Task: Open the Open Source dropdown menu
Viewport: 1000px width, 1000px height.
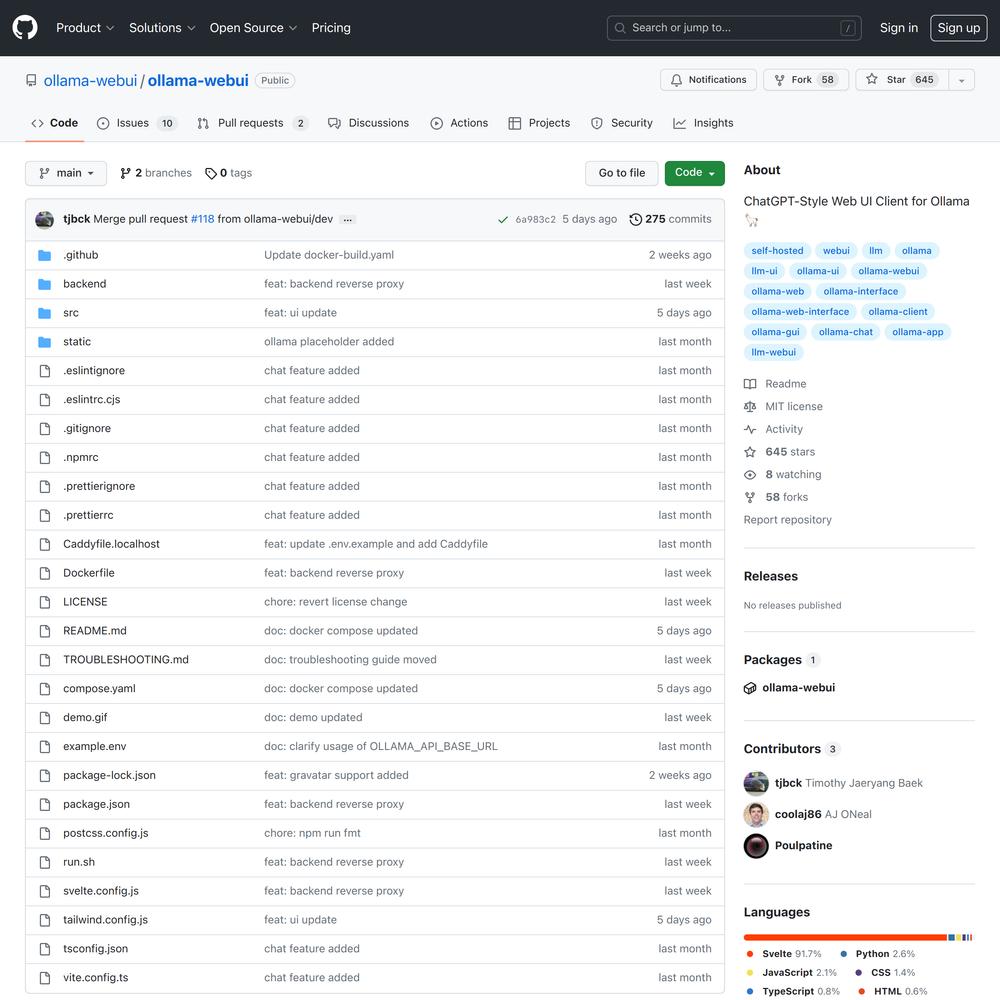Action: [x=253, y=28]
